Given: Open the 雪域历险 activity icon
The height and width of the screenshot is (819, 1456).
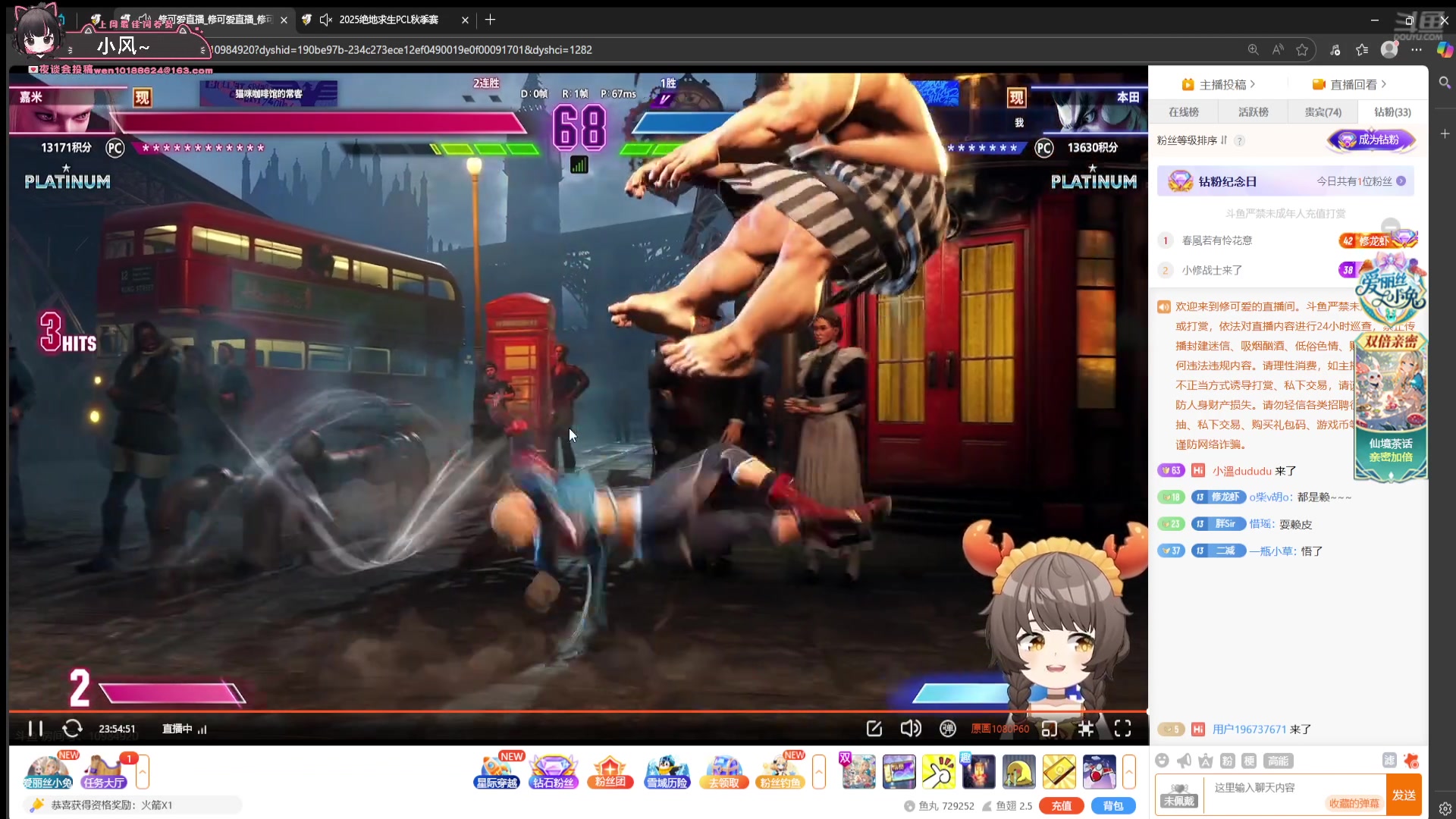Looking at the screenshot, I should coord(667,772).
